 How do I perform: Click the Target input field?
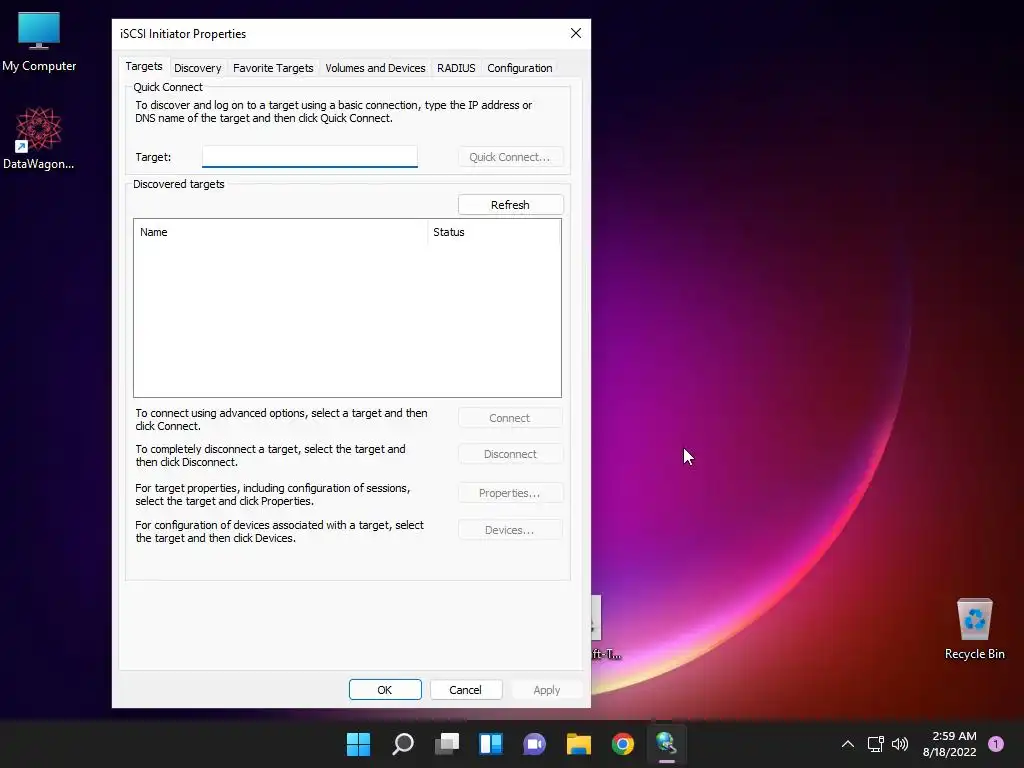(x=310, y=157)
